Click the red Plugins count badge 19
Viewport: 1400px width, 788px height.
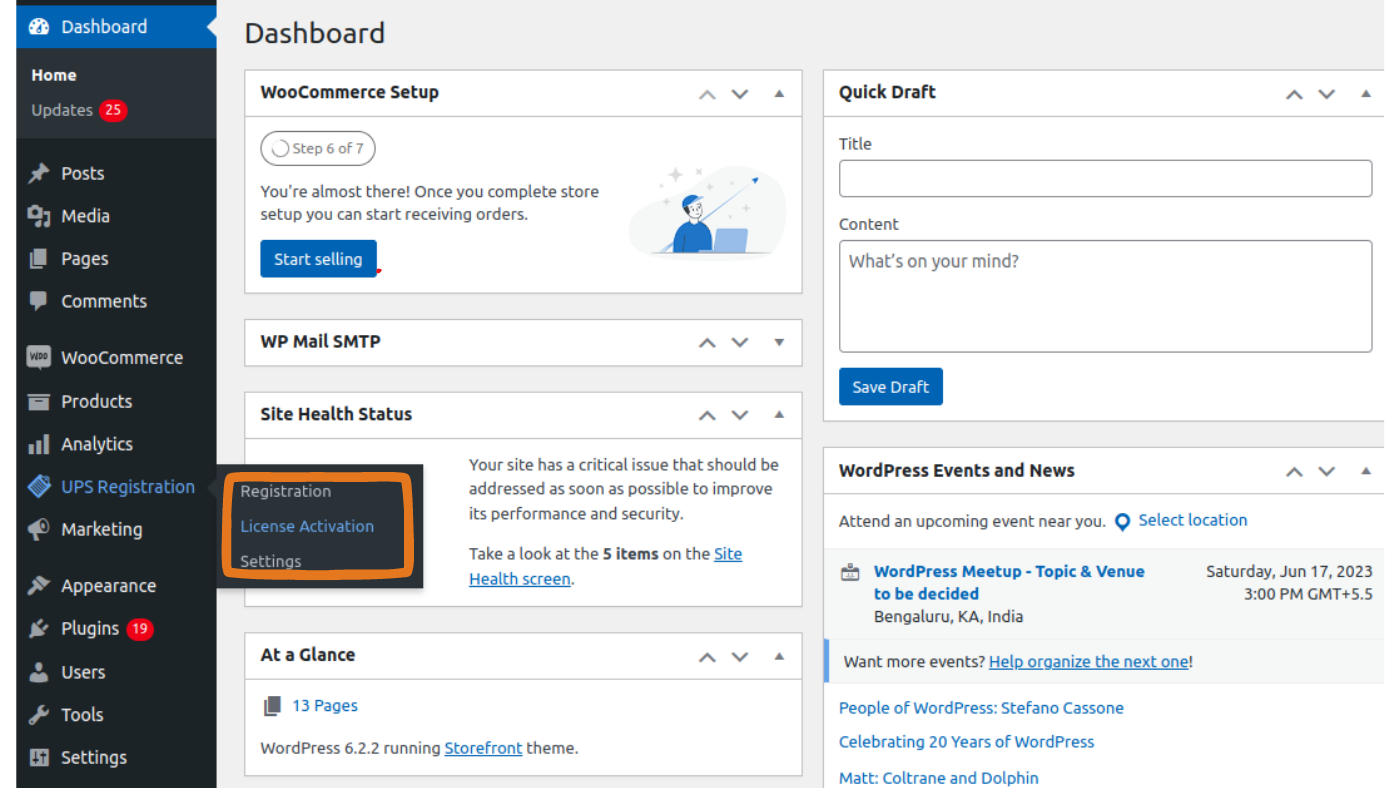click(x=139, y=629)
